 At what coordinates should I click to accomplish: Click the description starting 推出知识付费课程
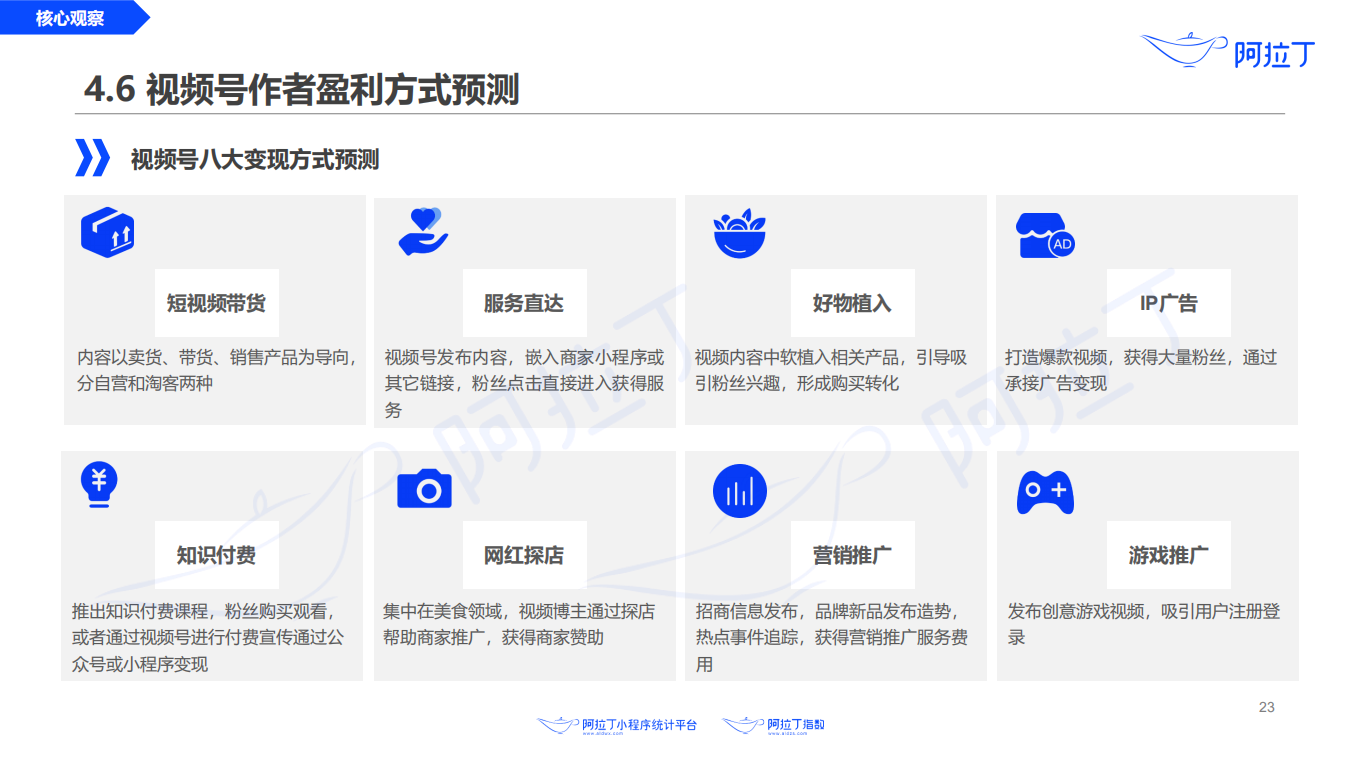208,637
